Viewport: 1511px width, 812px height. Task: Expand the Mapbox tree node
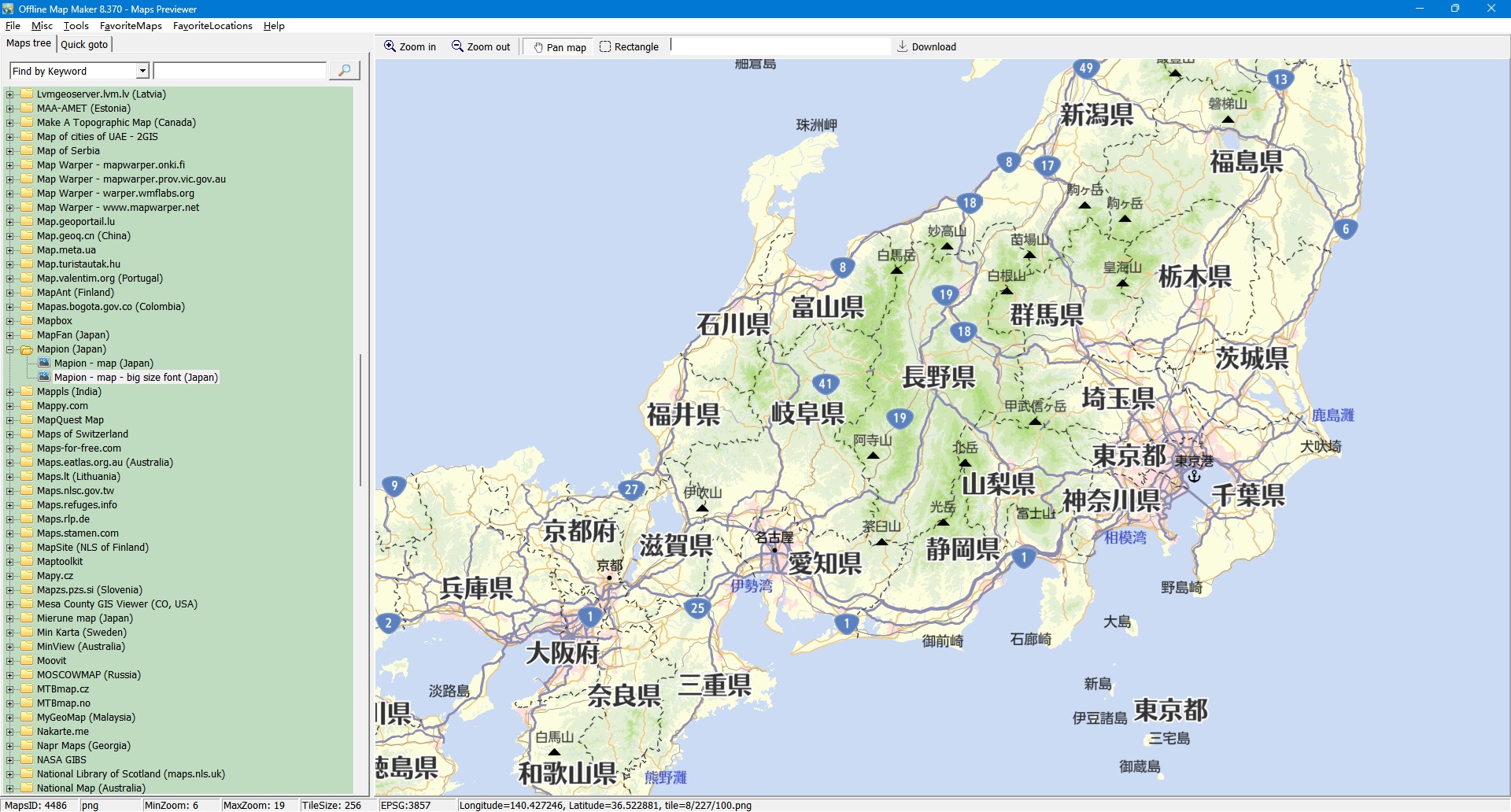[x=10, y=321]
